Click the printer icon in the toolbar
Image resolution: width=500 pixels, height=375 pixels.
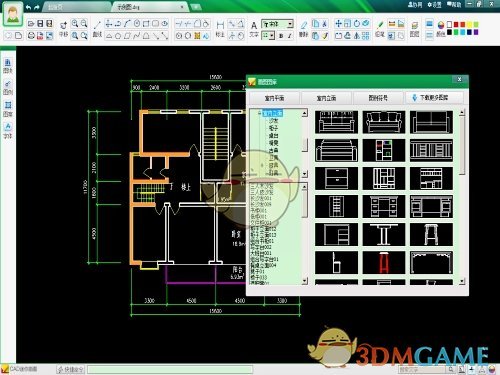point(31,35)
